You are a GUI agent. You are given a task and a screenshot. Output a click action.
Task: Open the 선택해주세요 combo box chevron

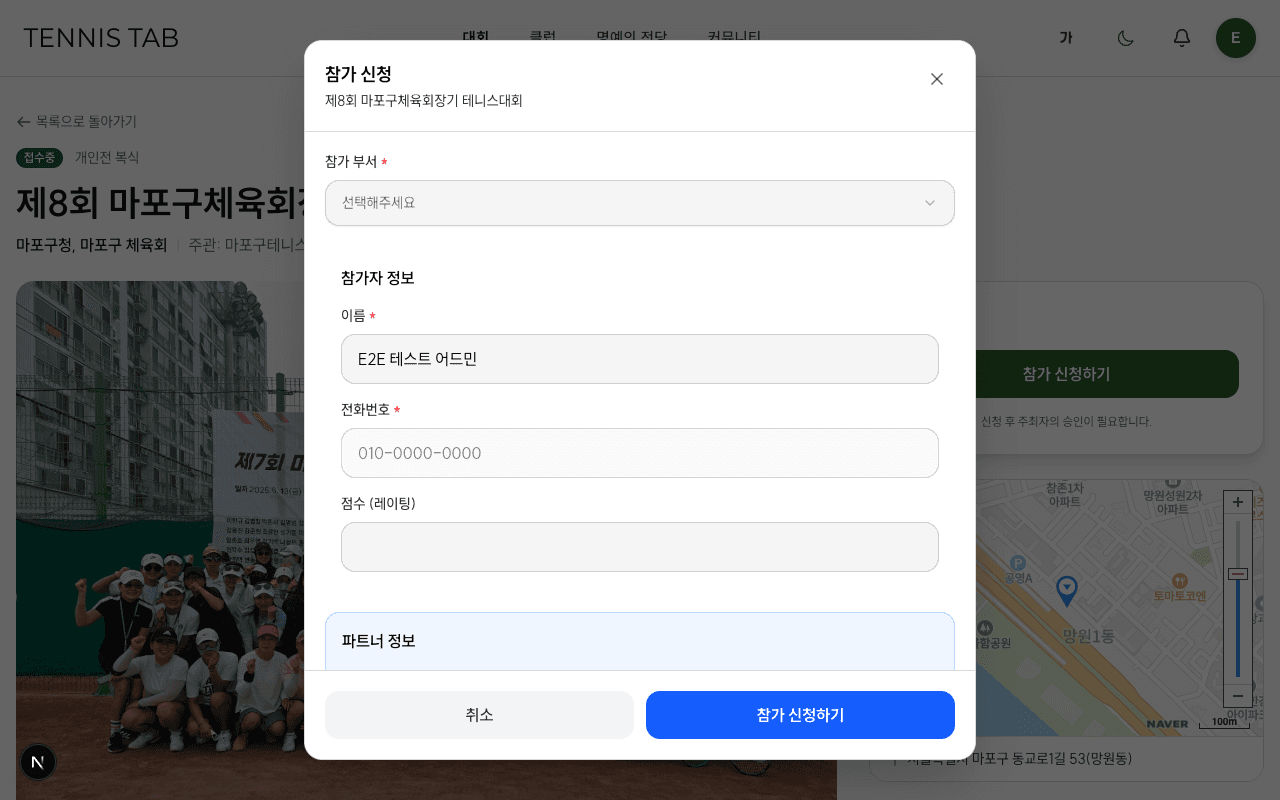pyautogui.click(x=930, y=203)
